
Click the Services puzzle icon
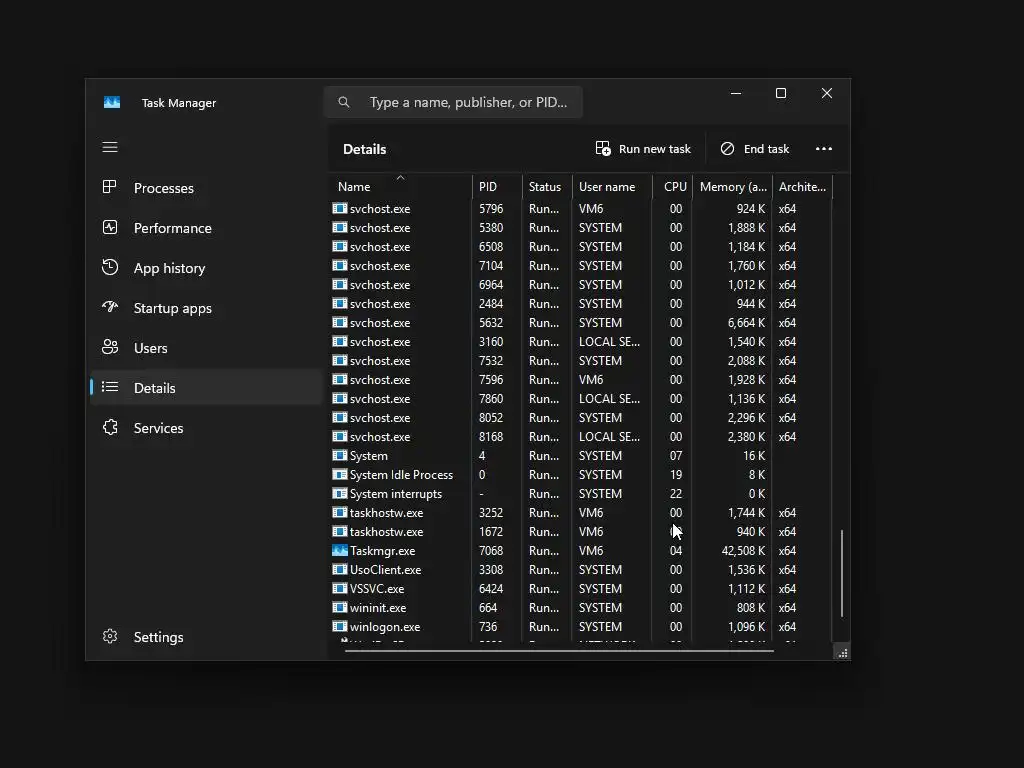click(110, 427)
